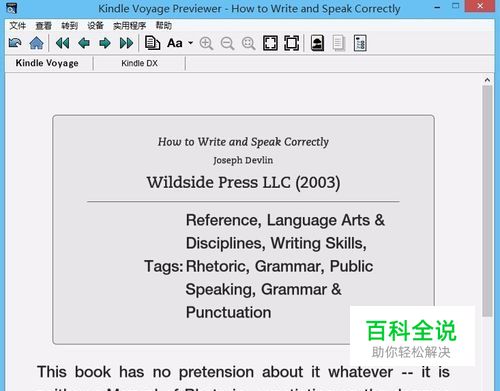The height and width of the screenshot is (391, 500).
Task: Click the fit-to-frame view icon
Action: pos(292,43)
